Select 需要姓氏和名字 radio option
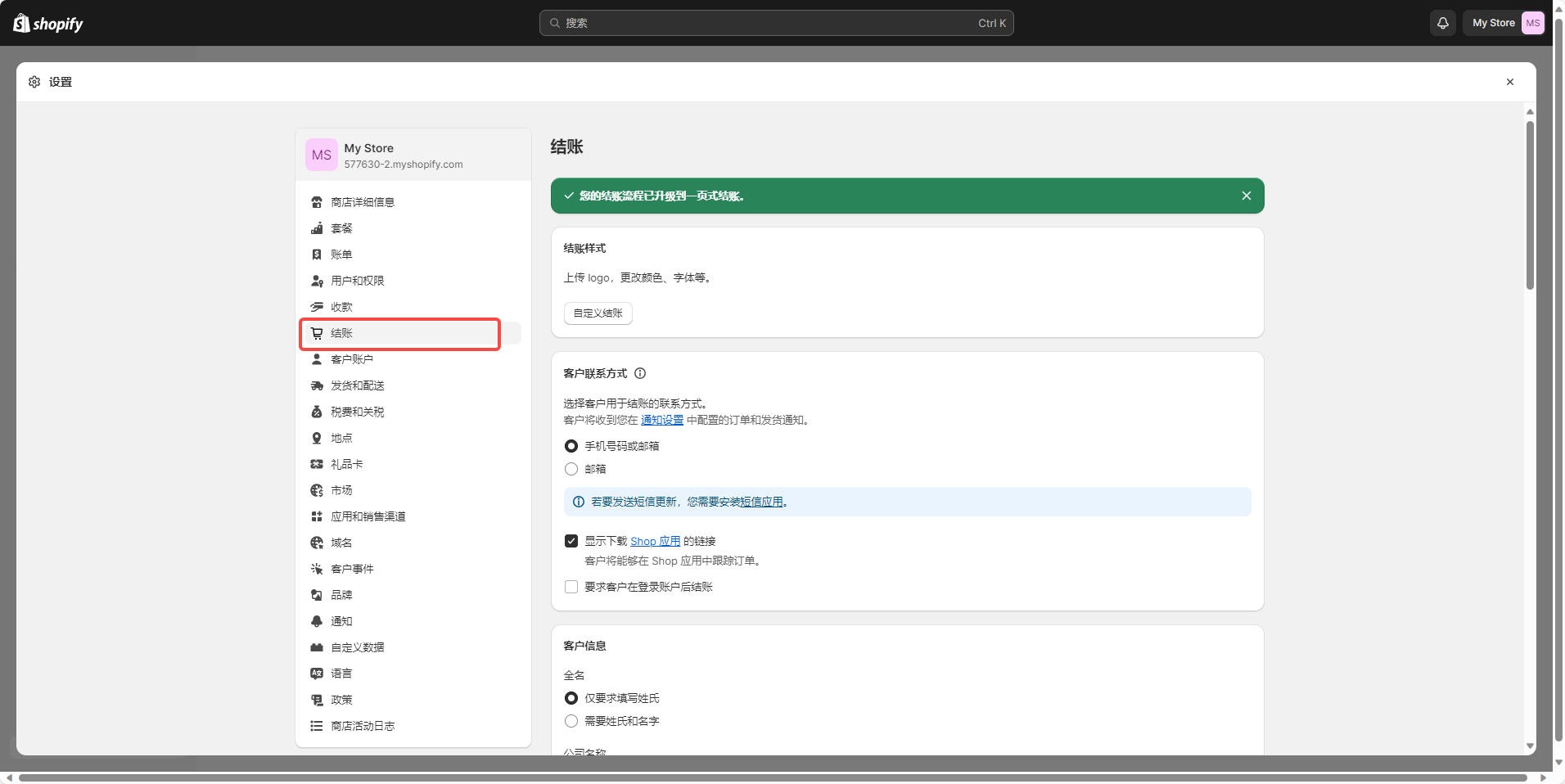The width and height of the screenshot is (1565, 784). point(571,721)
